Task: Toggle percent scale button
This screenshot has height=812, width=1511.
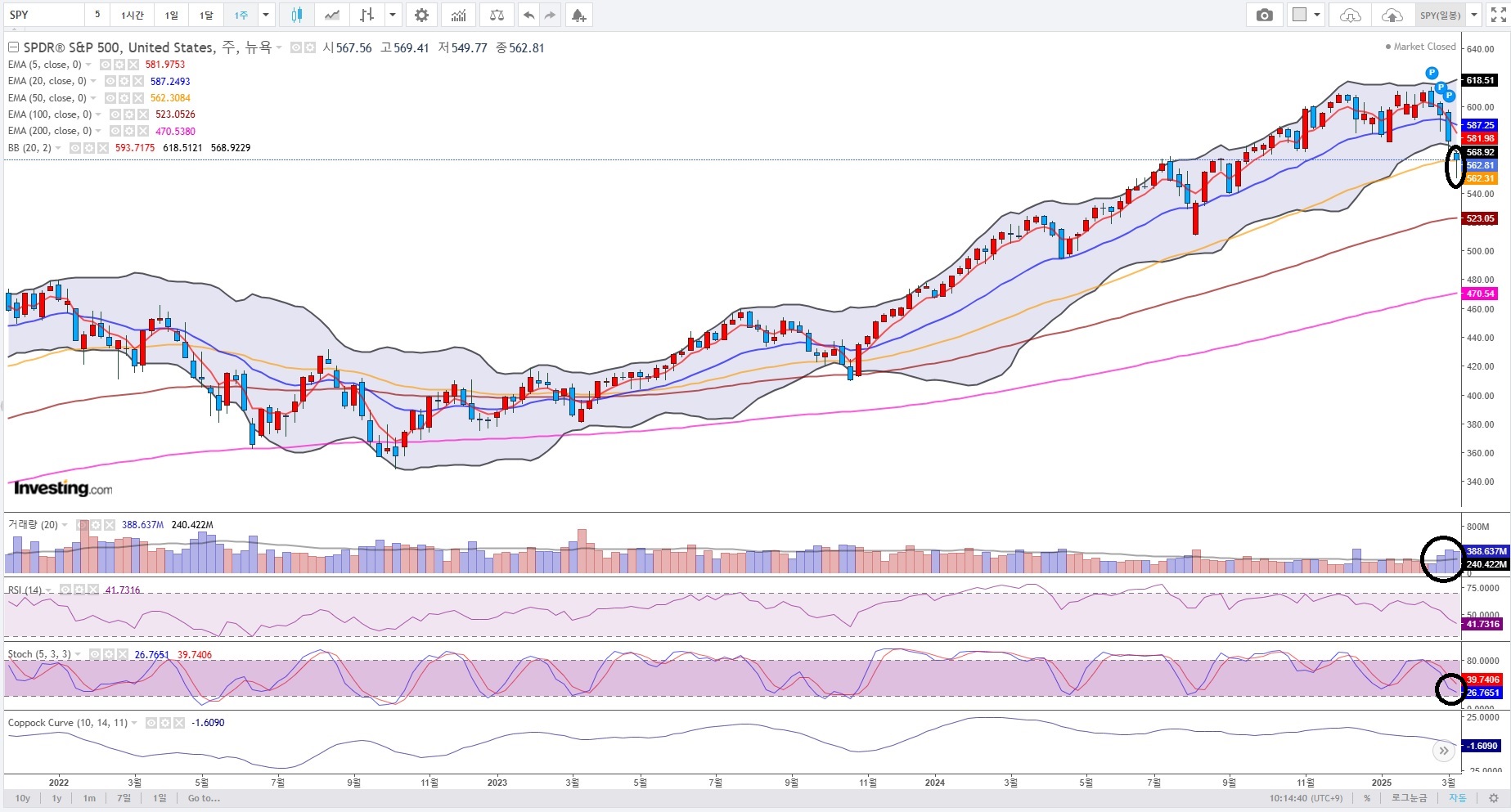Action: point(1367,798)
